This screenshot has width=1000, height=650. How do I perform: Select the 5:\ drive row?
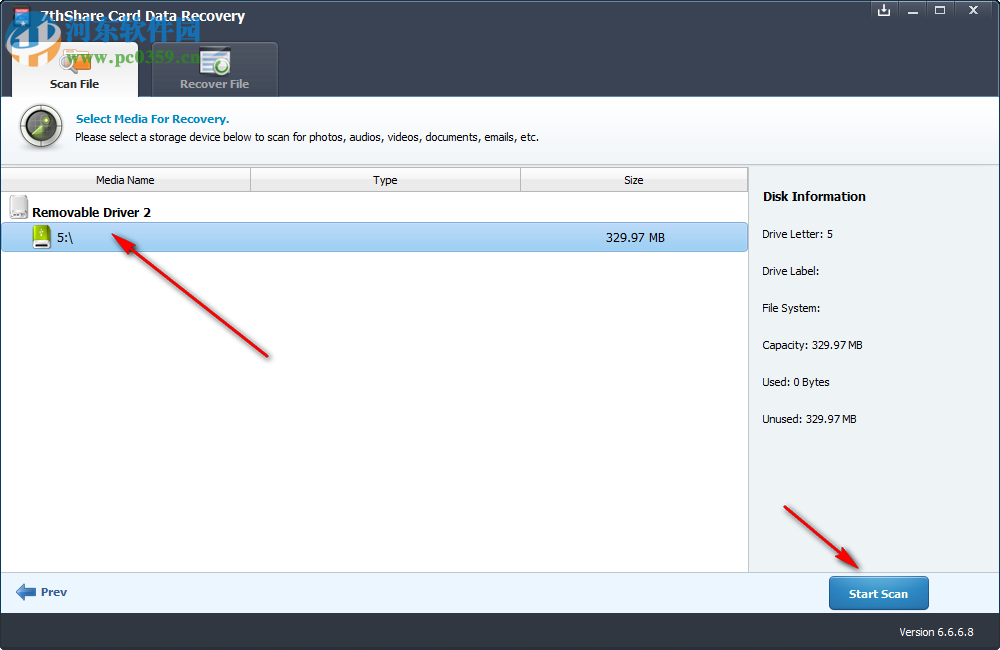tap(374, 237)
